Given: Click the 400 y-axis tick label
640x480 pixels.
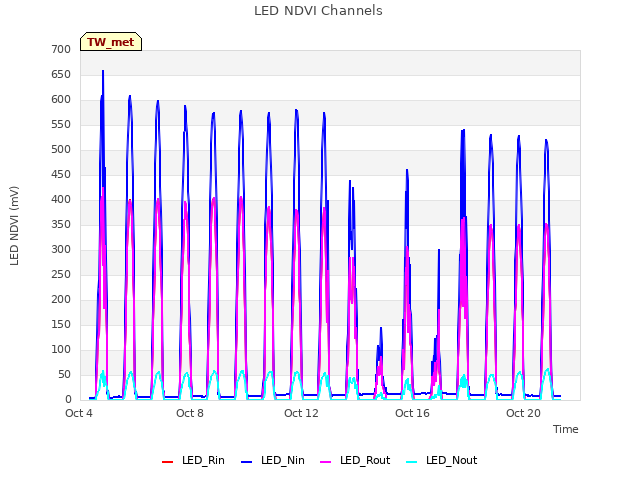Looking at the screenshot, I should tap(61, 200).
